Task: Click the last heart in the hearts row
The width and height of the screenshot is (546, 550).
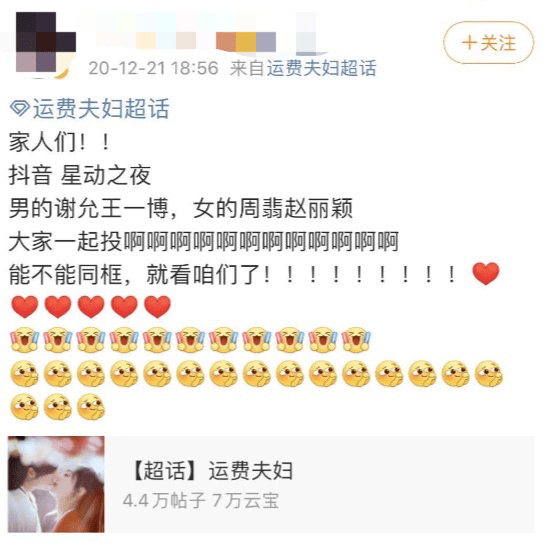Action: tap(157, 307)
